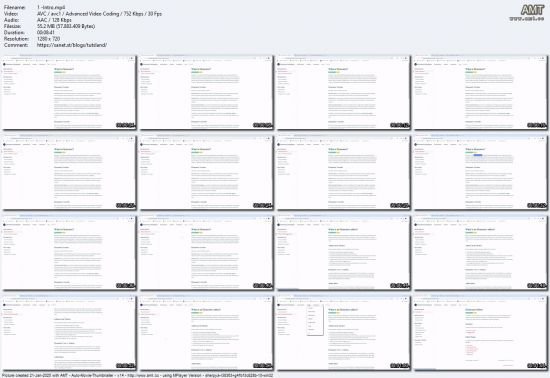The image size is (550, 378).
Task: Click the 'Filesize:' label
Action: pos(13,26)
